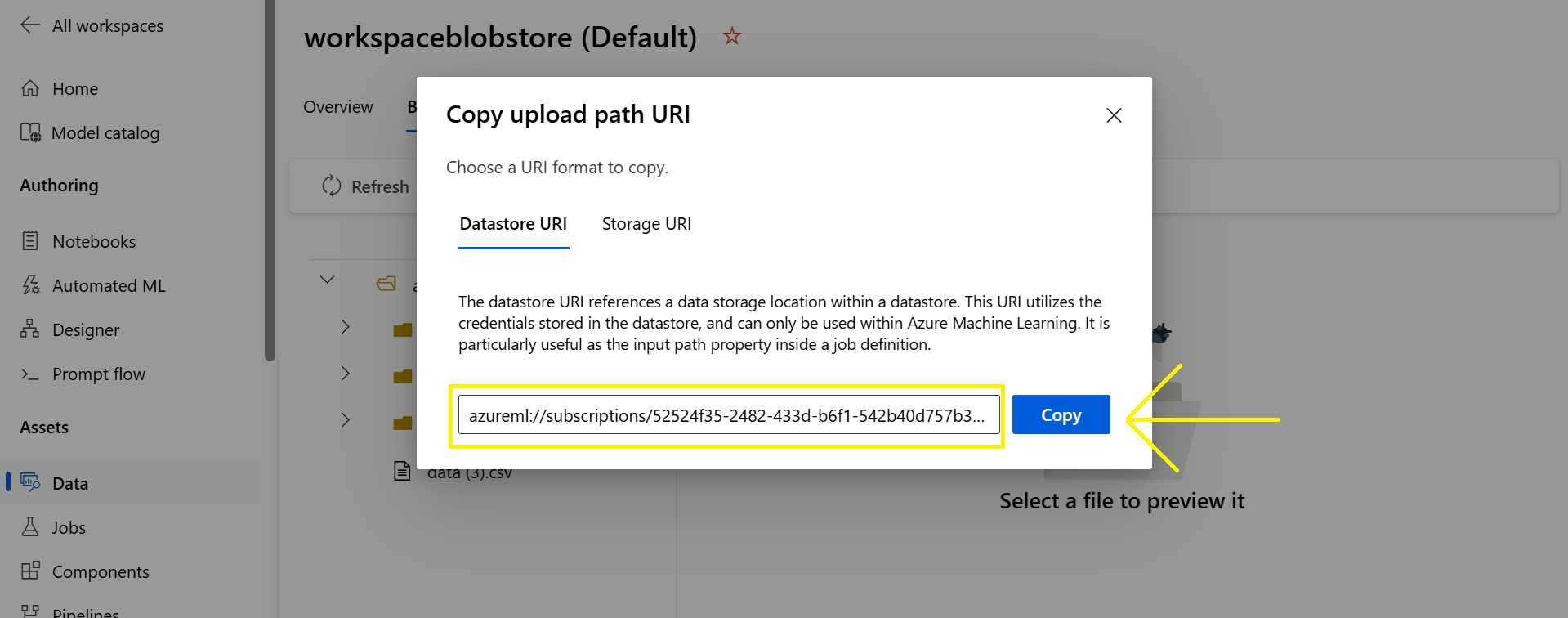Click the third yellow folder icon
This screenshot has height=618, width=1568.
402,423
